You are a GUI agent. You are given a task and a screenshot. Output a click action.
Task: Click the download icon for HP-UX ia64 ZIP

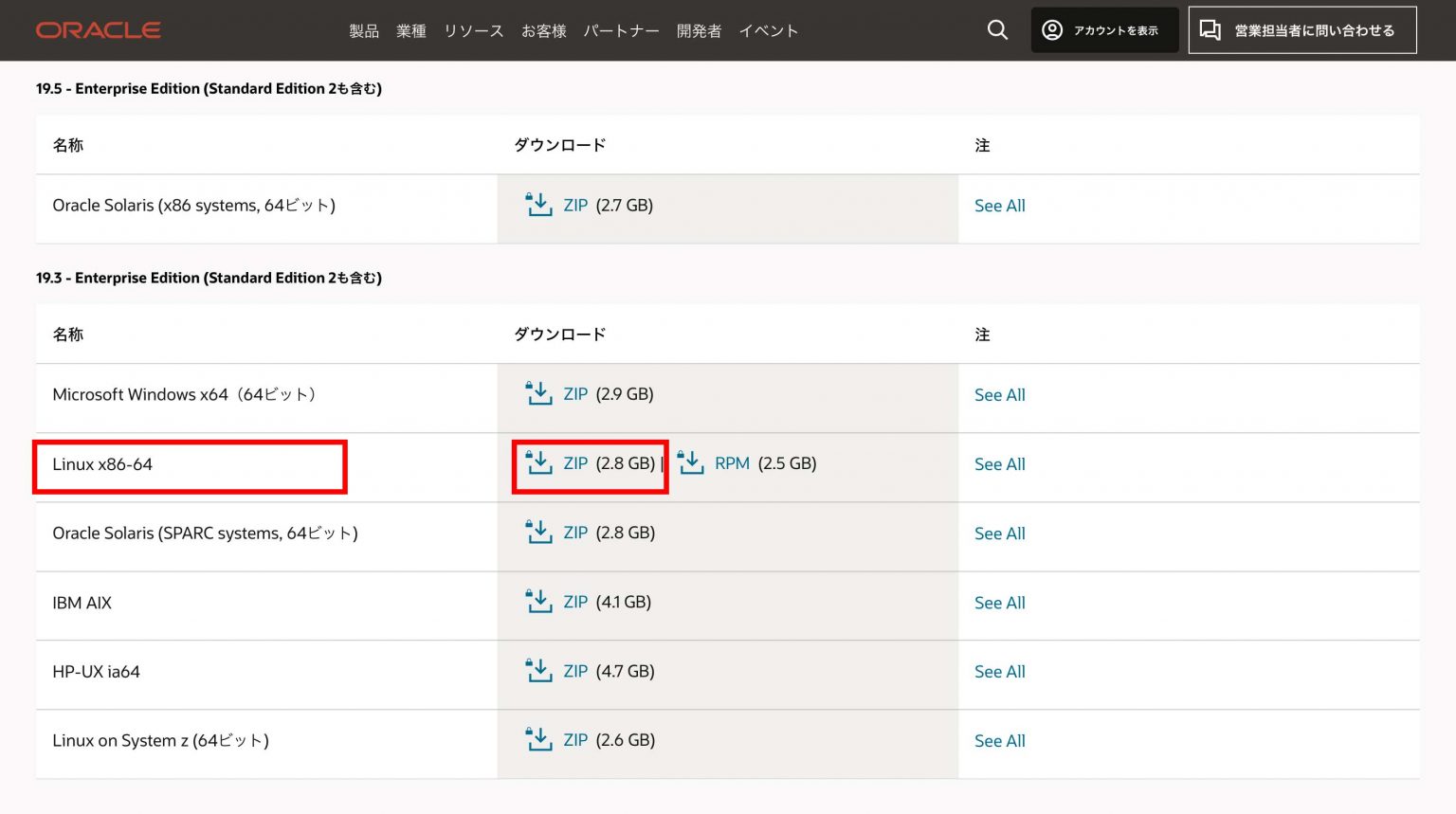pyautogui.click(x=538, y=671)
